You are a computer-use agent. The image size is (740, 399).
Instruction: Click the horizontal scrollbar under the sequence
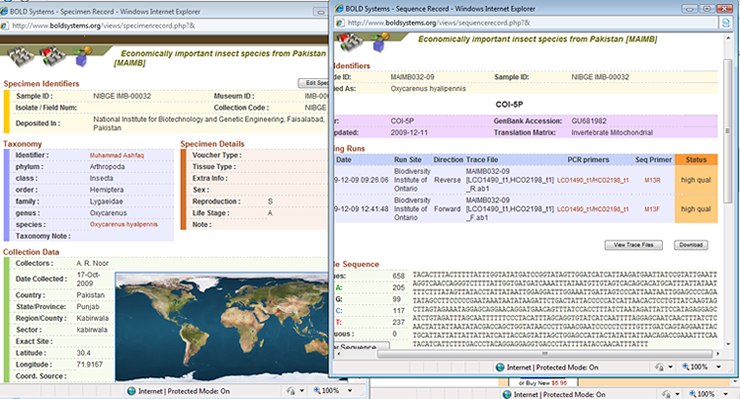tap(545, 353)
